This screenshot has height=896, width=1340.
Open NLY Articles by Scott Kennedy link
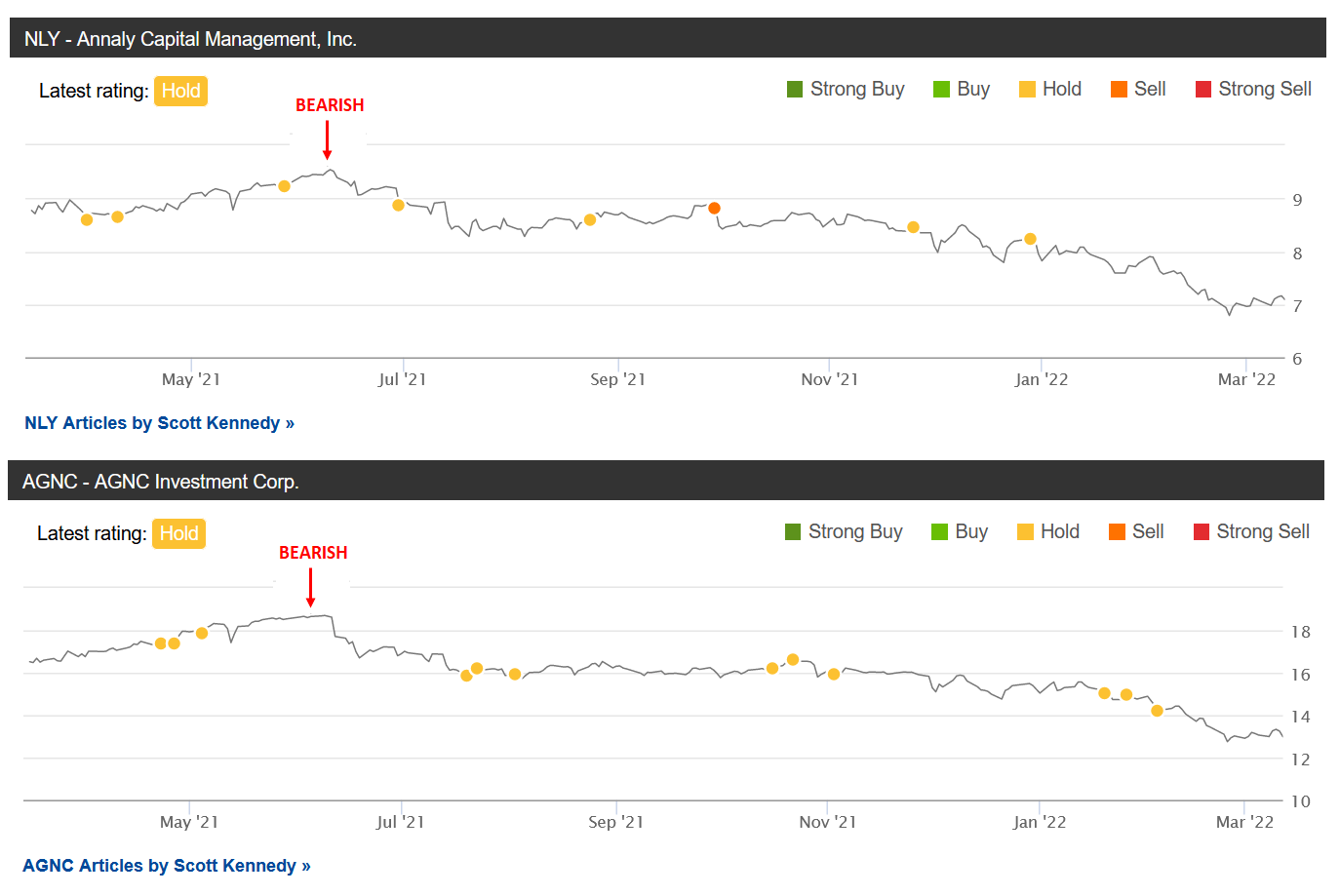tap(160, 423)
